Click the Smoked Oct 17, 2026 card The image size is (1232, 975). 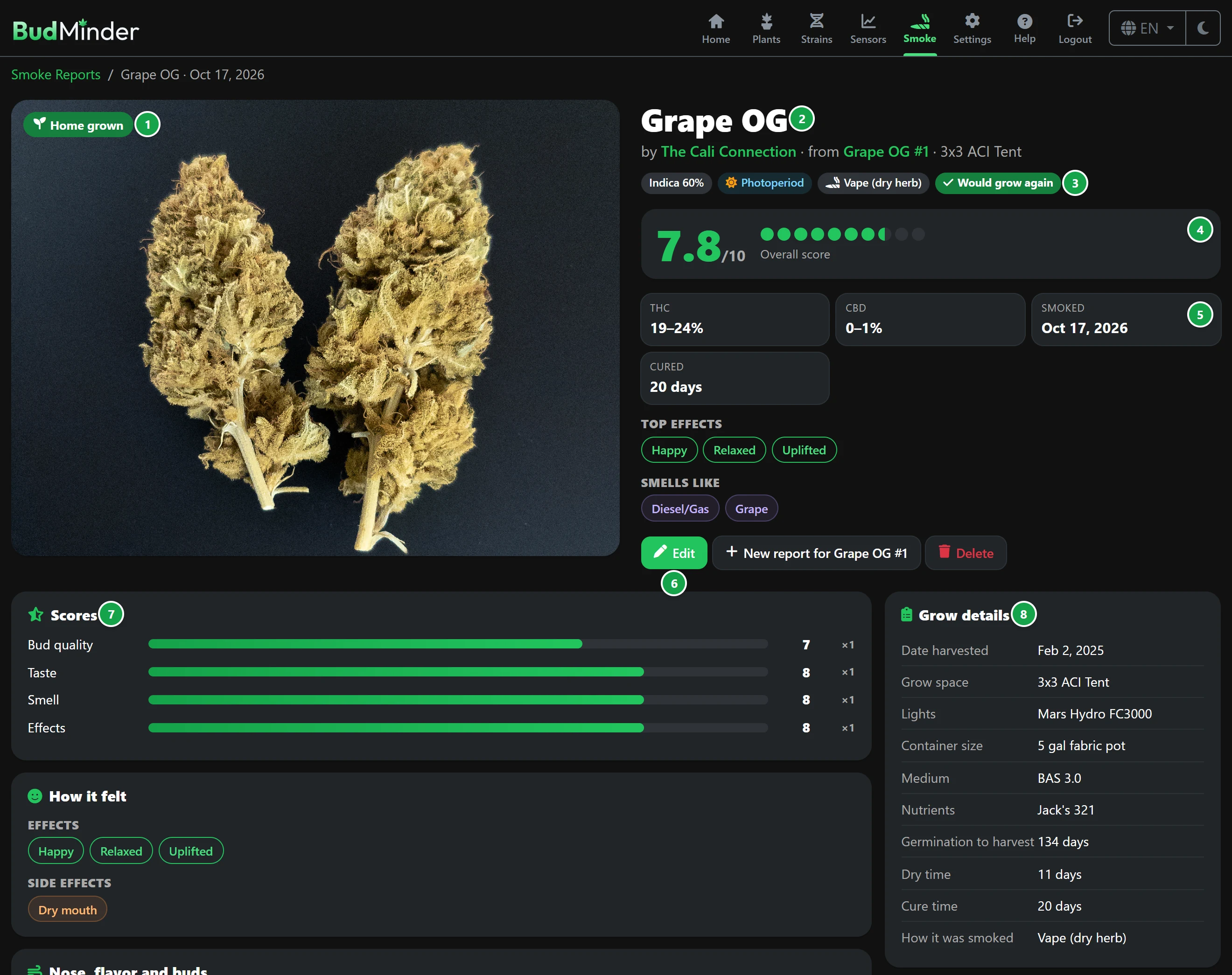(x=1126, y=319)
